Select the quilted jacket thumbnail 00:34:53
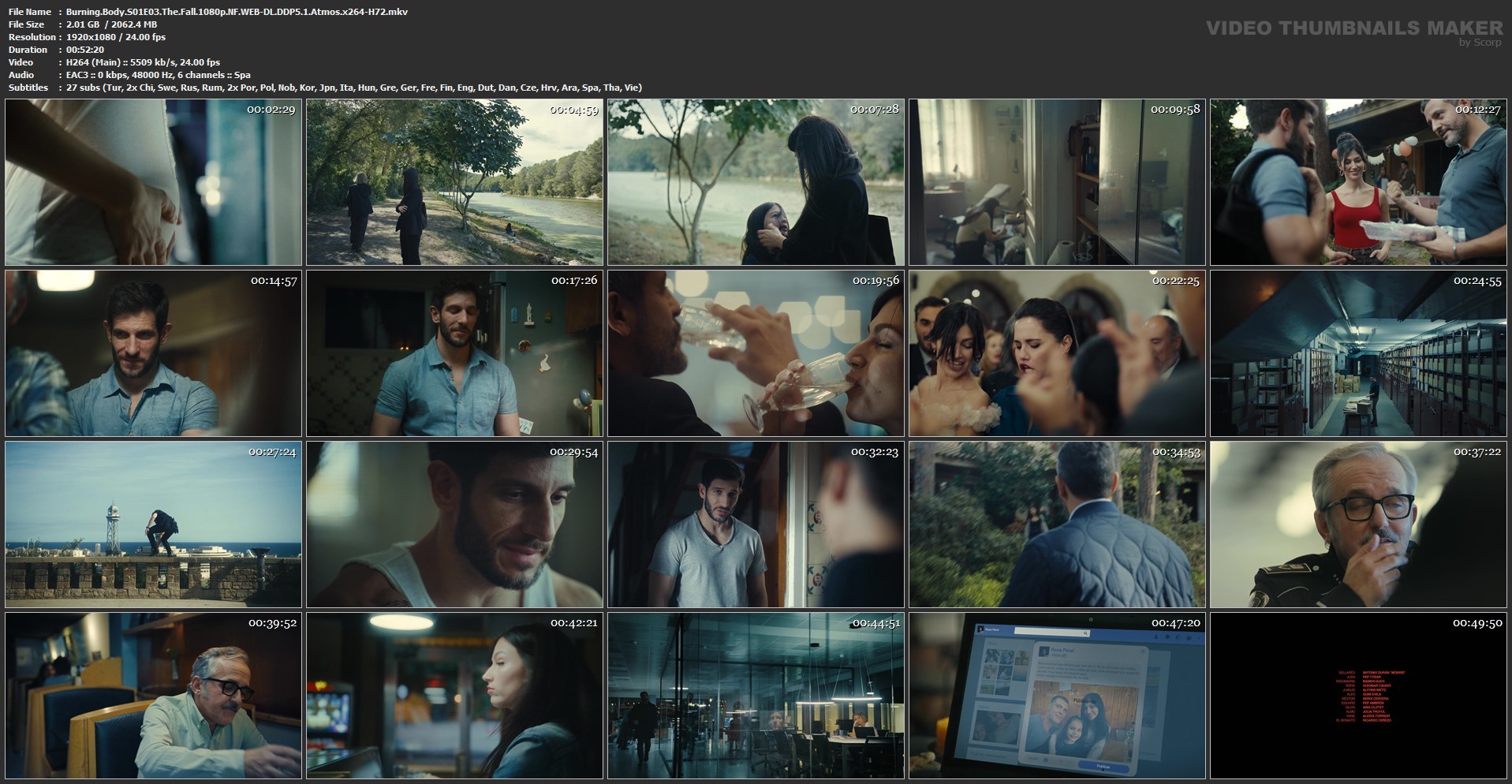1512x784 pixels. [x=1057, y=525]
